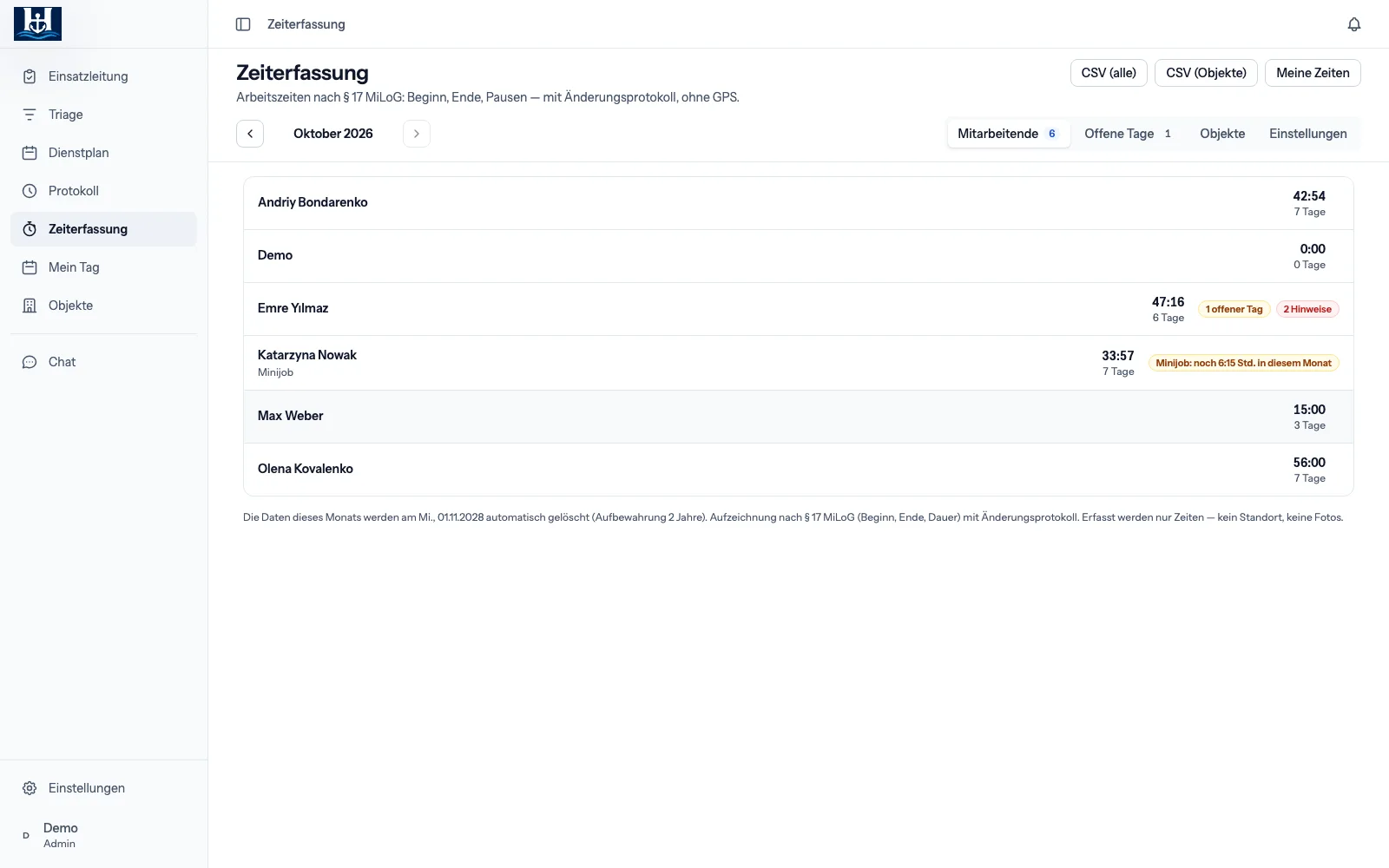
Task: Click the Chat bubble icon
Action: pos(30,362)
